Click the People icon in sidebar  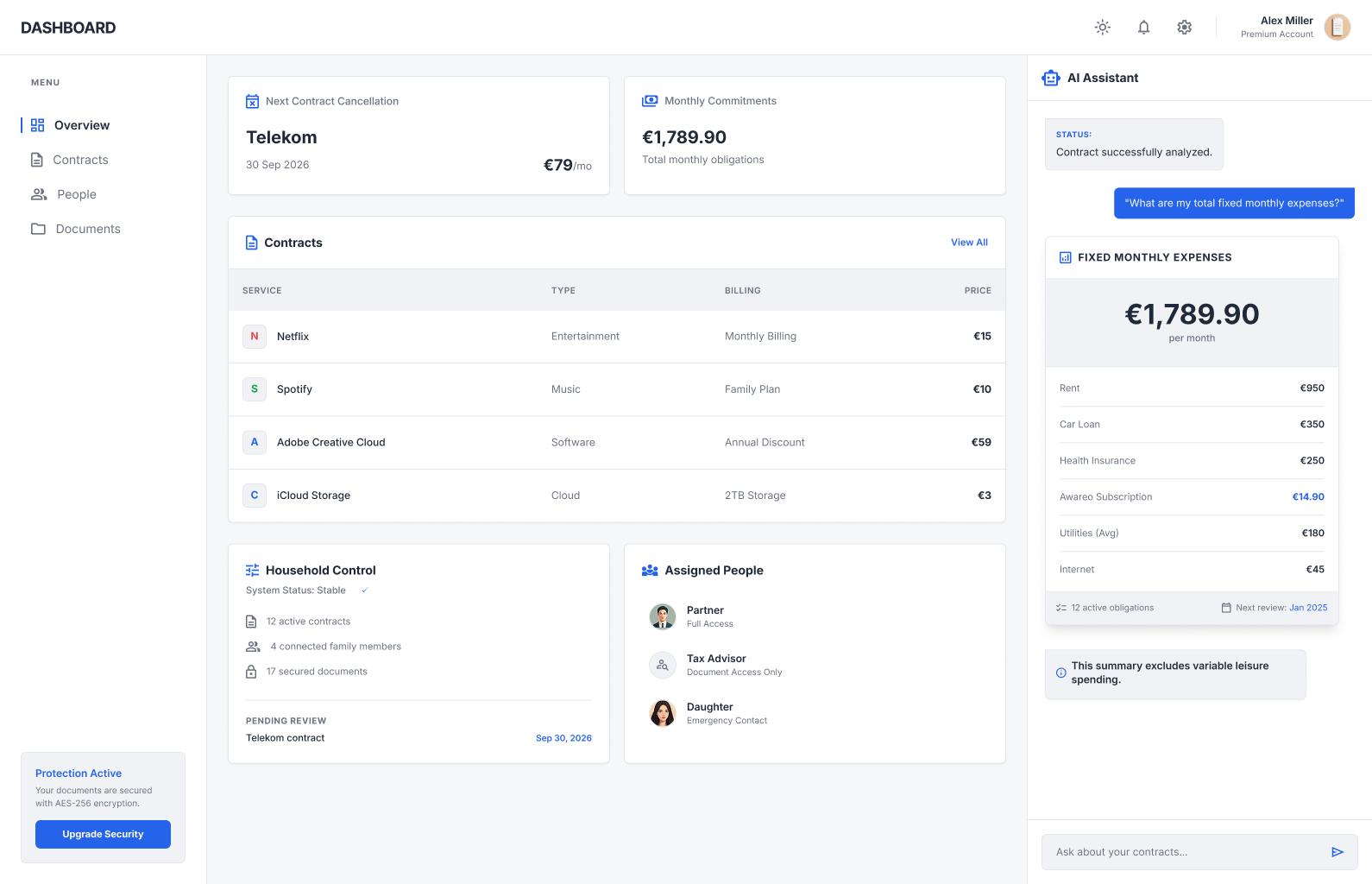[39, 194]
